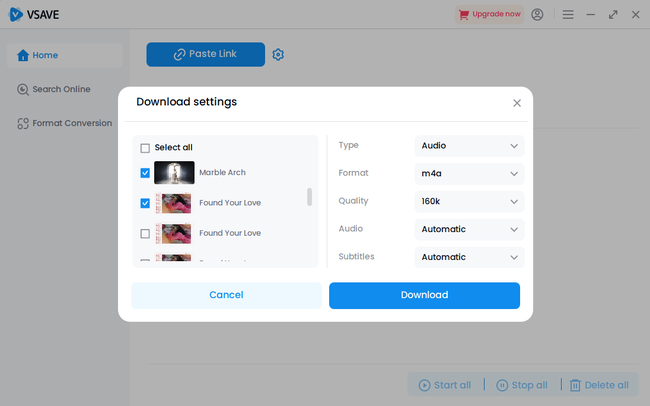
Task: Click the Download settings title text
Action: coord(187,102)
